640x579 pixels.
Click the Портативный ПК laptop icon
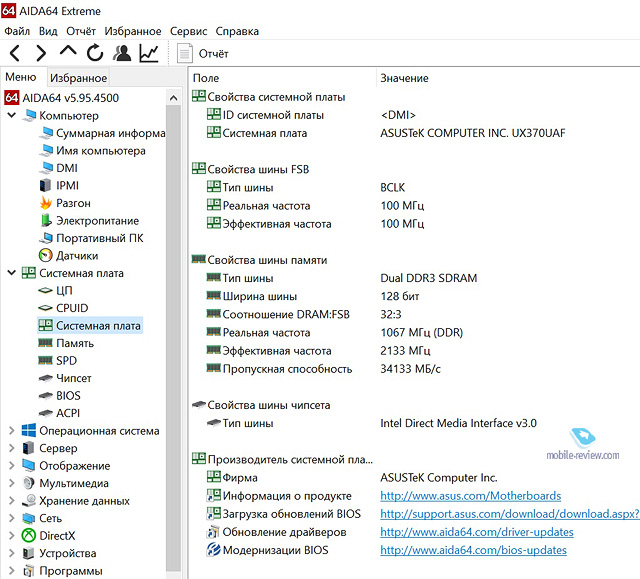pos(46,237)
